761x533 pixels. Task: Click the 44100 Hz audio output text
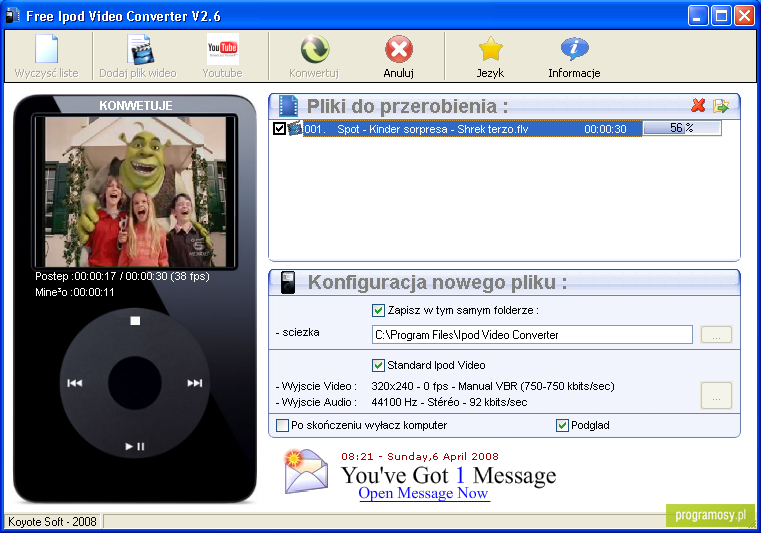point(449,402)
